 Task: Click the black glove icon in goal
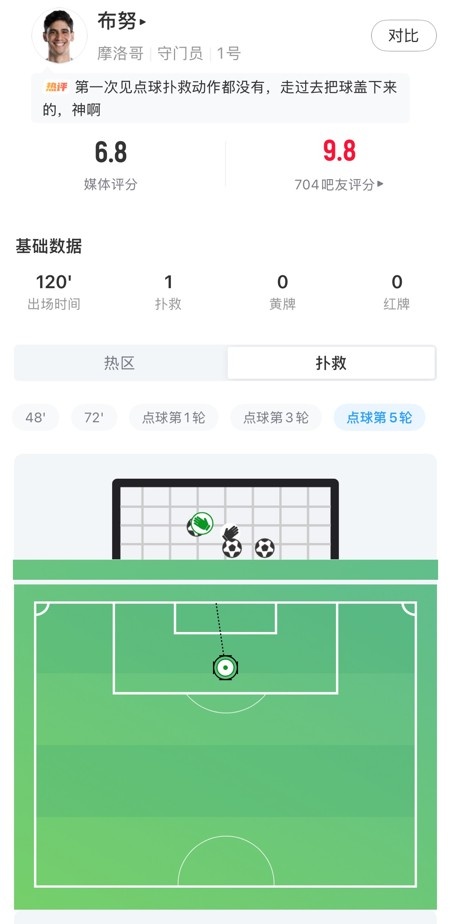tap(230, 533)
